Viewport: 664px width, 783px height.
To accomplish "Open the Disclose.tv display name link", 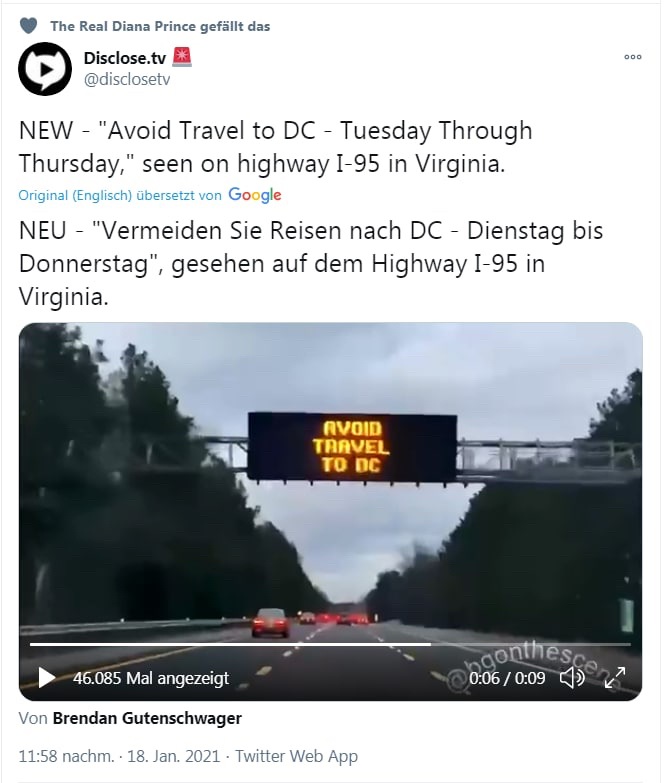I will pos(125,58).
